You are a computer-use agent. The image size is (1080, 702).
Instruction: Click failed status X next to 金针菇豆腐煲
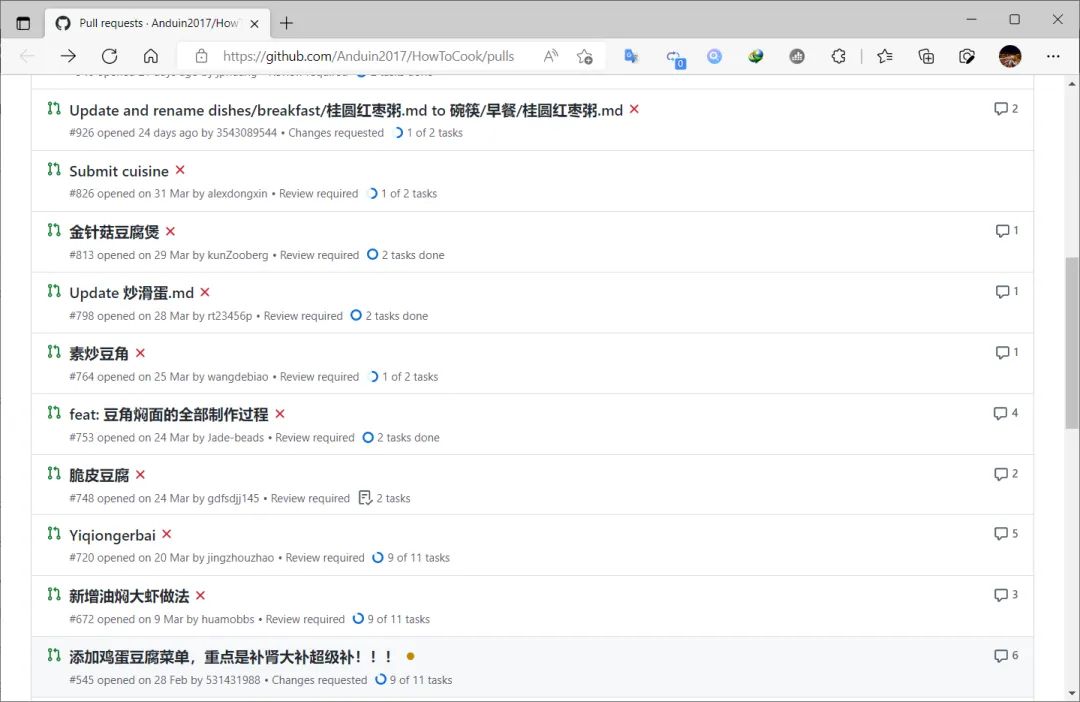coord(171,231)
